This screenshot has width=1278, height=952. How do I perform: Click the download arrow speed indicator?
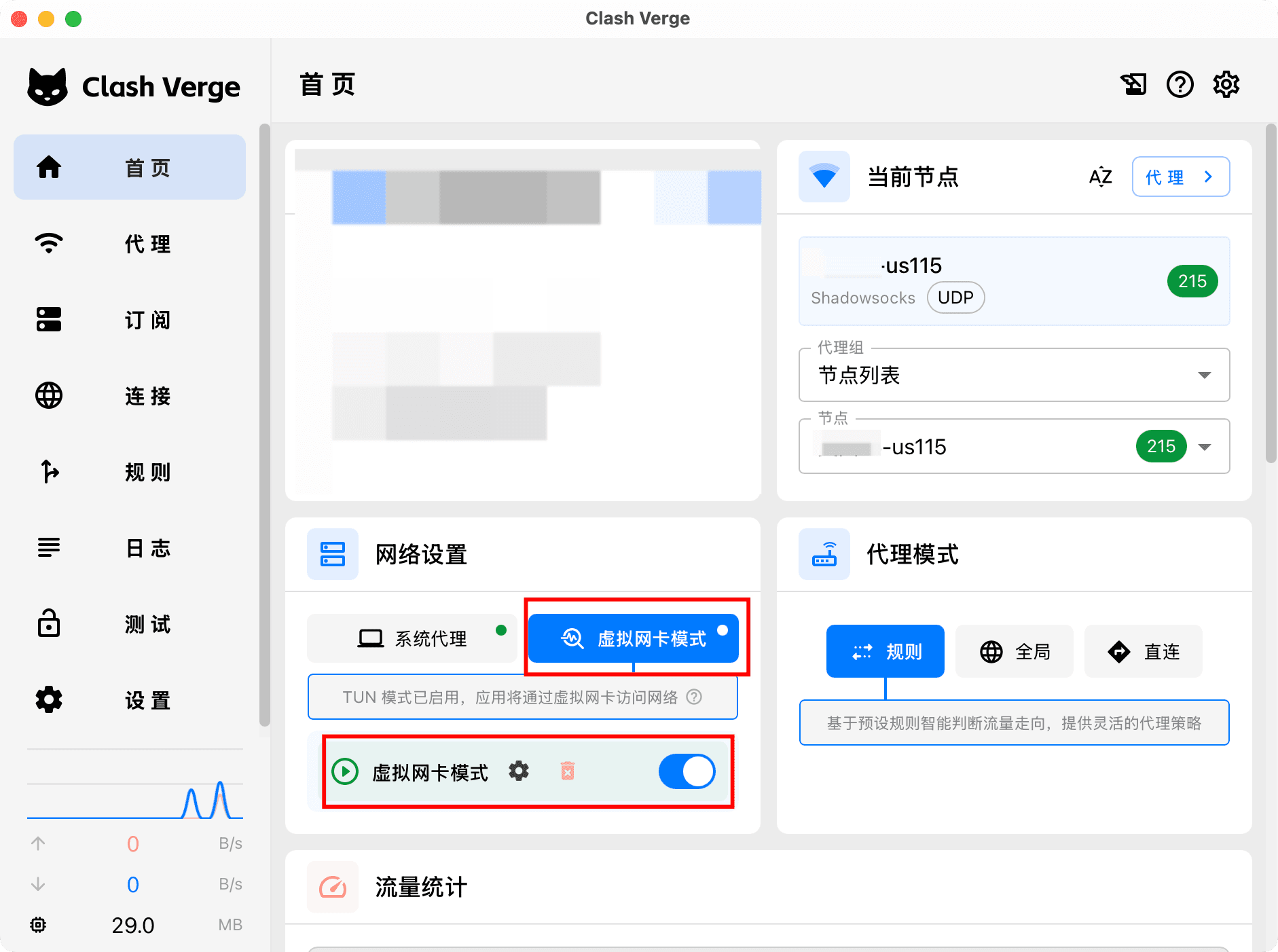click(38, 884)
